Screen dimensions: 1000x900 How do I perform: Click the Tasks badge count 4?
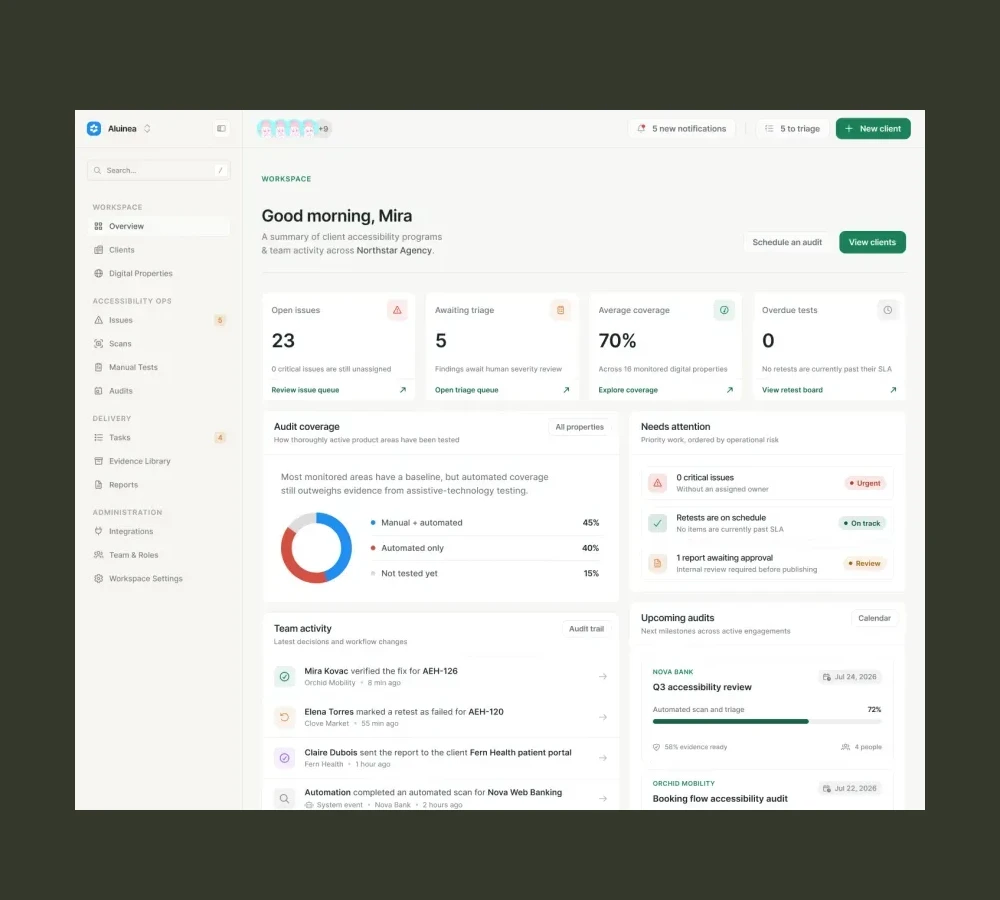point(219,437)
